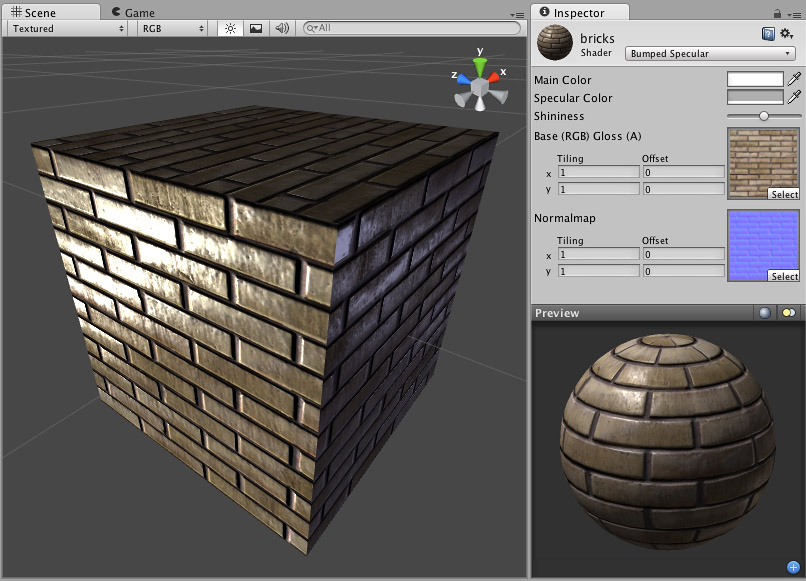The image size is (806, 581).
Task: Click Select on the Base RGB Gloss texture
Action: [x=785, y=193]
